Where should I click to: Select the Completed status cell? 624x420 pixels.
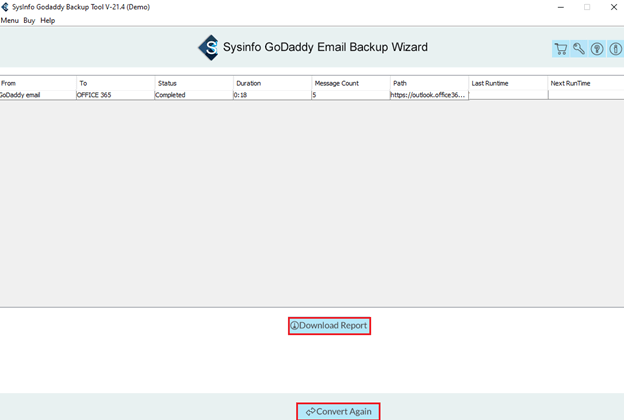pyautogui.click(x=194, y=95)
